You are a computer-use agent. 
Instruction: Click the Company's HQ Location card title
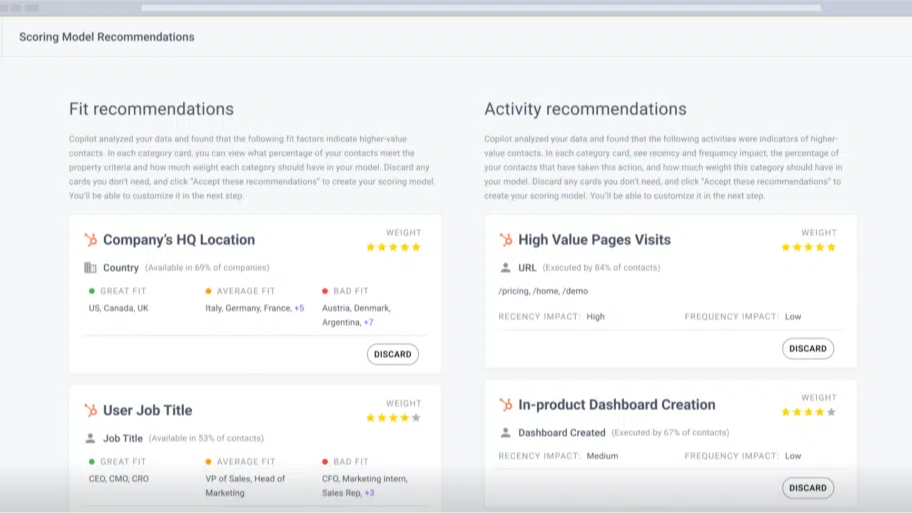(x=179, y=240)
